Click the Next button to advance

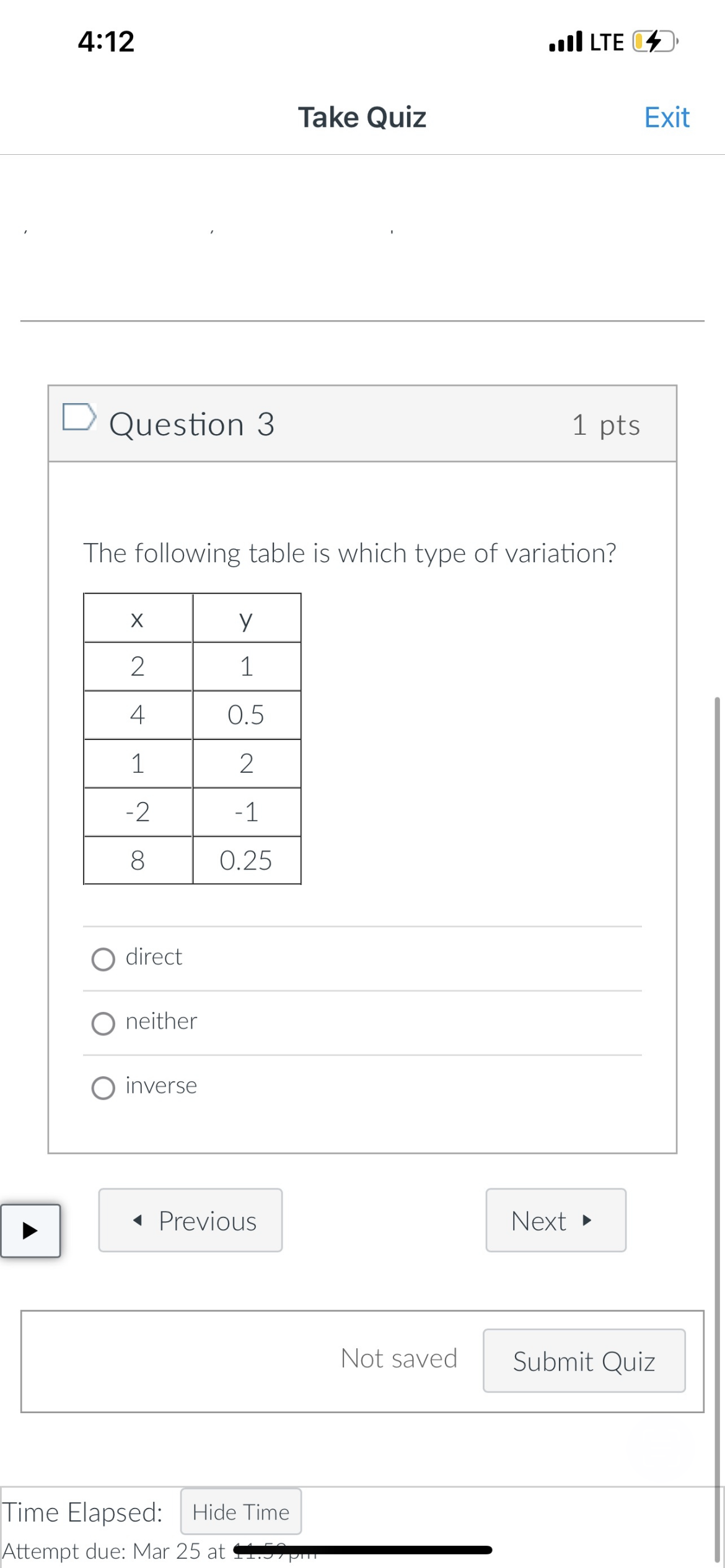click(x=555, y=1220)
